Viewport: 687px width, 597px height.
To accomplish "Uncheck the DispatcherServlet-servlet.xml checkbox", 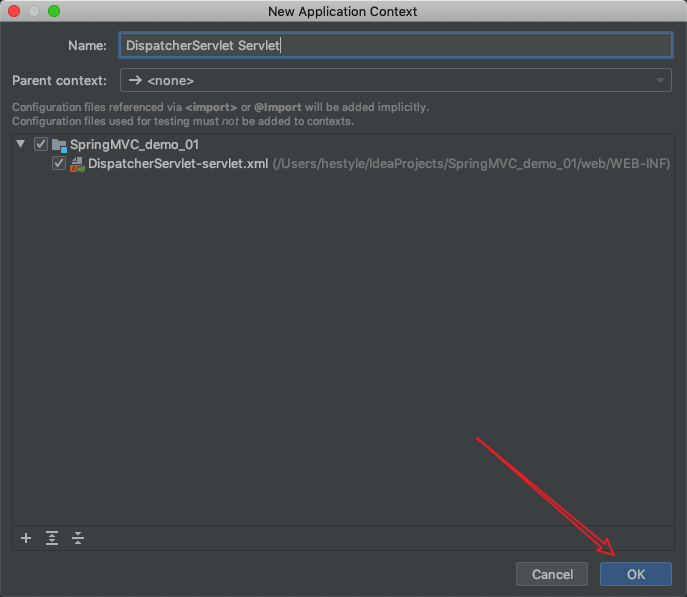I will (59, 163).
